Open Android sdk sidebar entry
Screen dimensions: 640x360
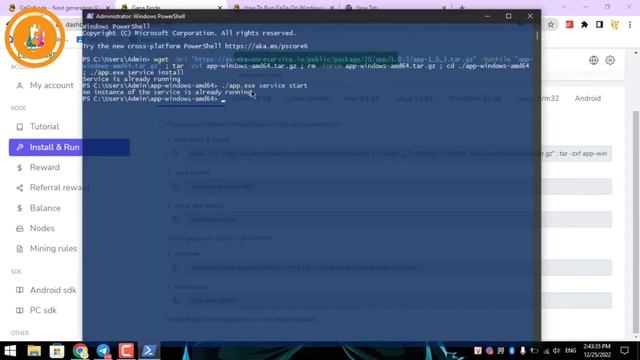[x=53, y=290]
